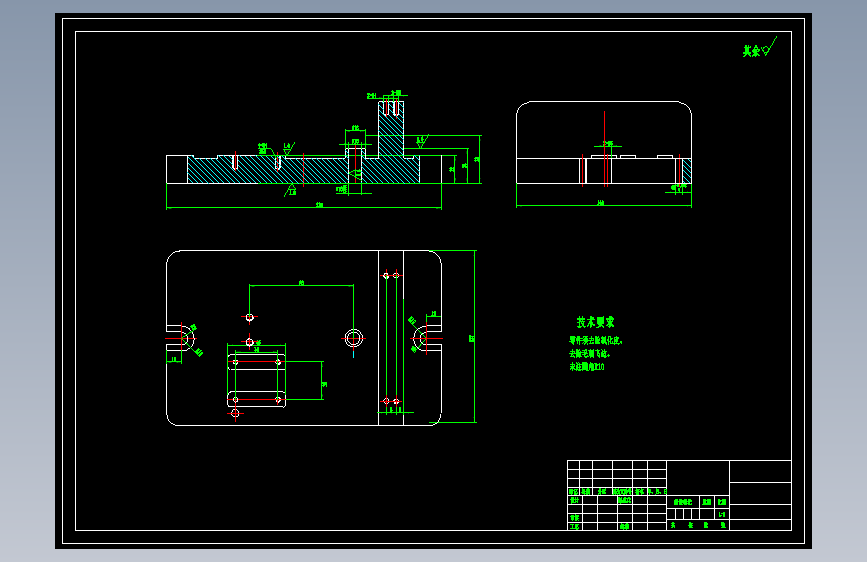Image resolution: width=867 pixels, height=562 pixels.
Task: Click the rounded-corner outline of the right side view
Action: 604,142
